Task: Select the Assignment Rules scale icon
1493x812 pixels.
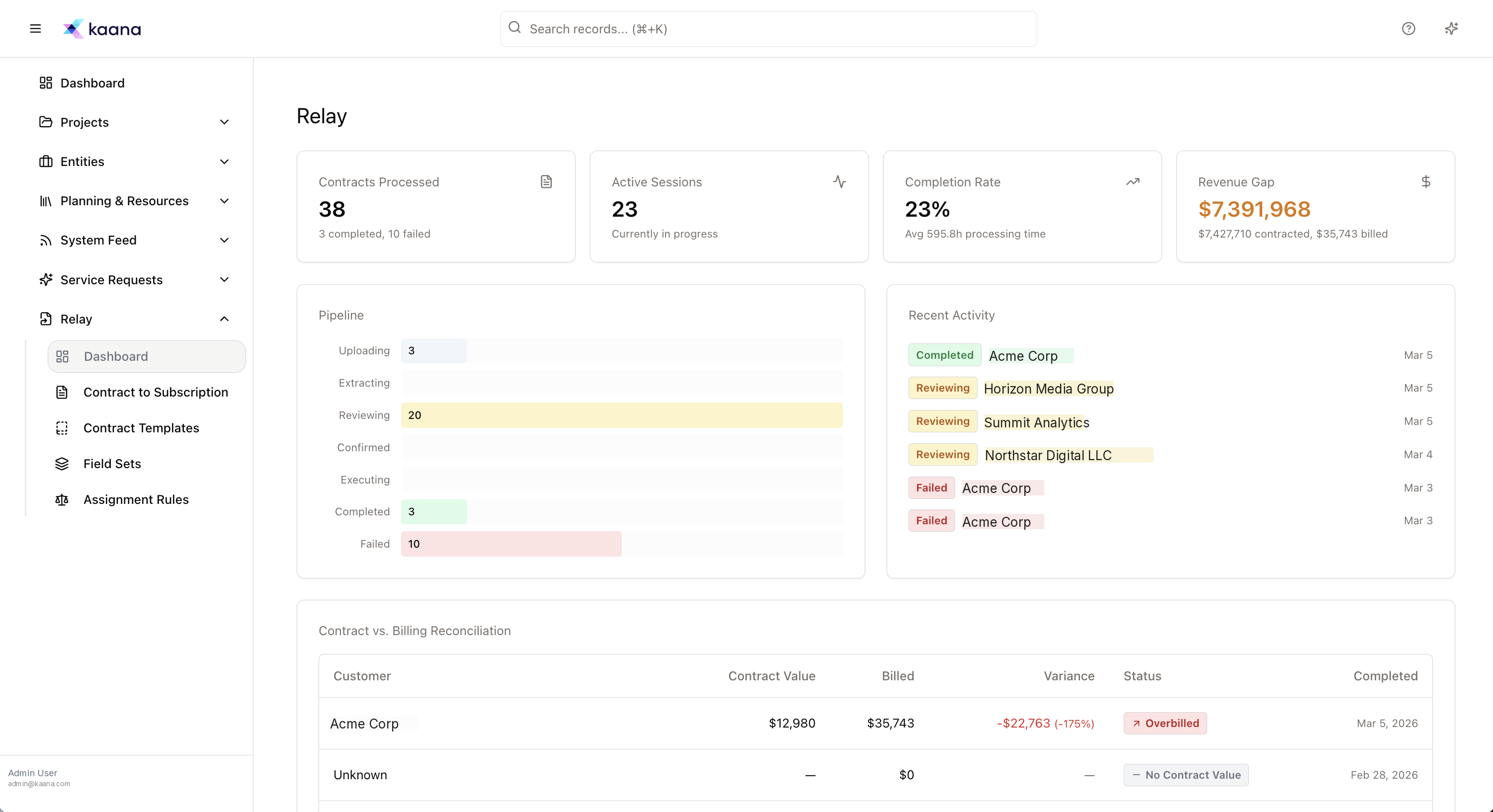Action: (x=62, y=499)
